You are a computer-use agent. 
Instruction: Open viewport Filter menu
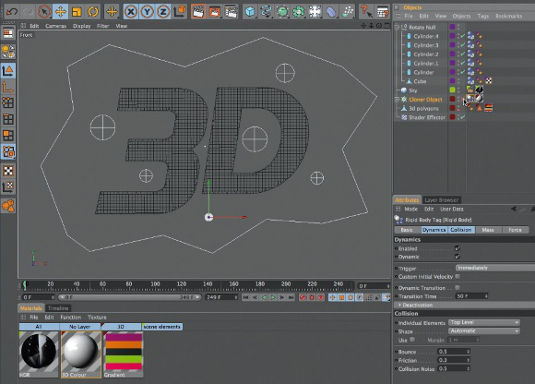[x=103, y=26]
